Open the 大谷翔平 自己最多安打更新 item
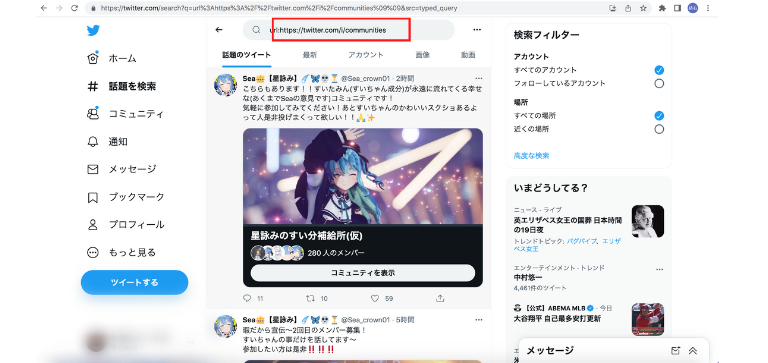768x363 pixels. [x=557, y=319]
